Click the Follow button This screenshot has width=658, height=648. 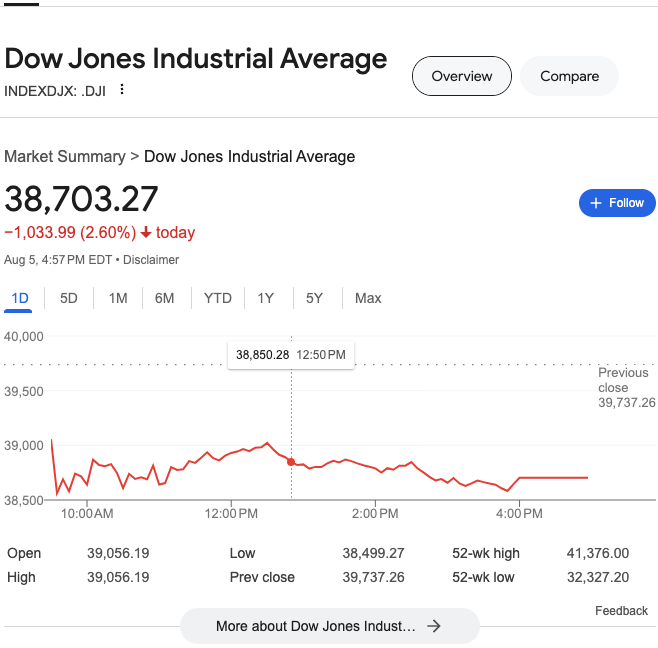[617, 203]
